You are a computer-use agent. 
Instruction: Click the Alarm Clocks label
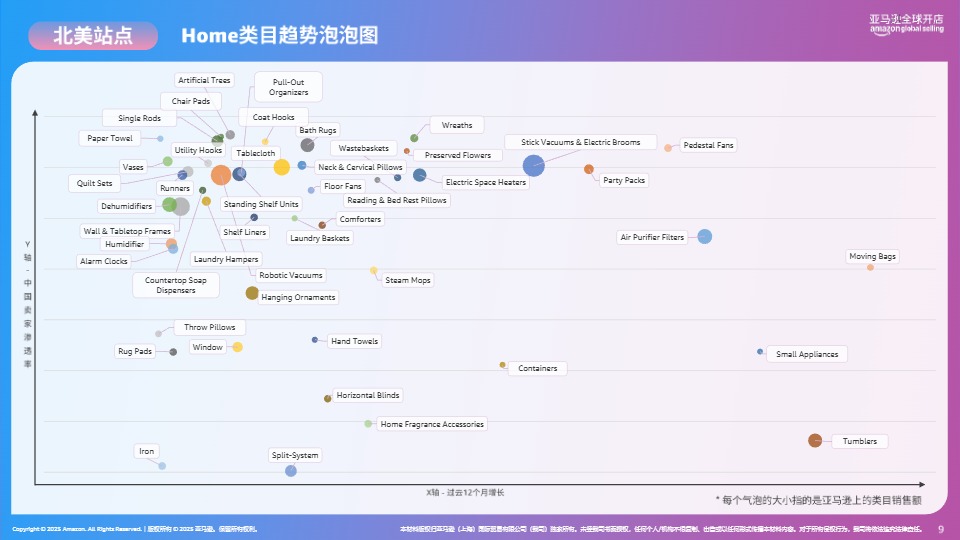pos(103,261)
